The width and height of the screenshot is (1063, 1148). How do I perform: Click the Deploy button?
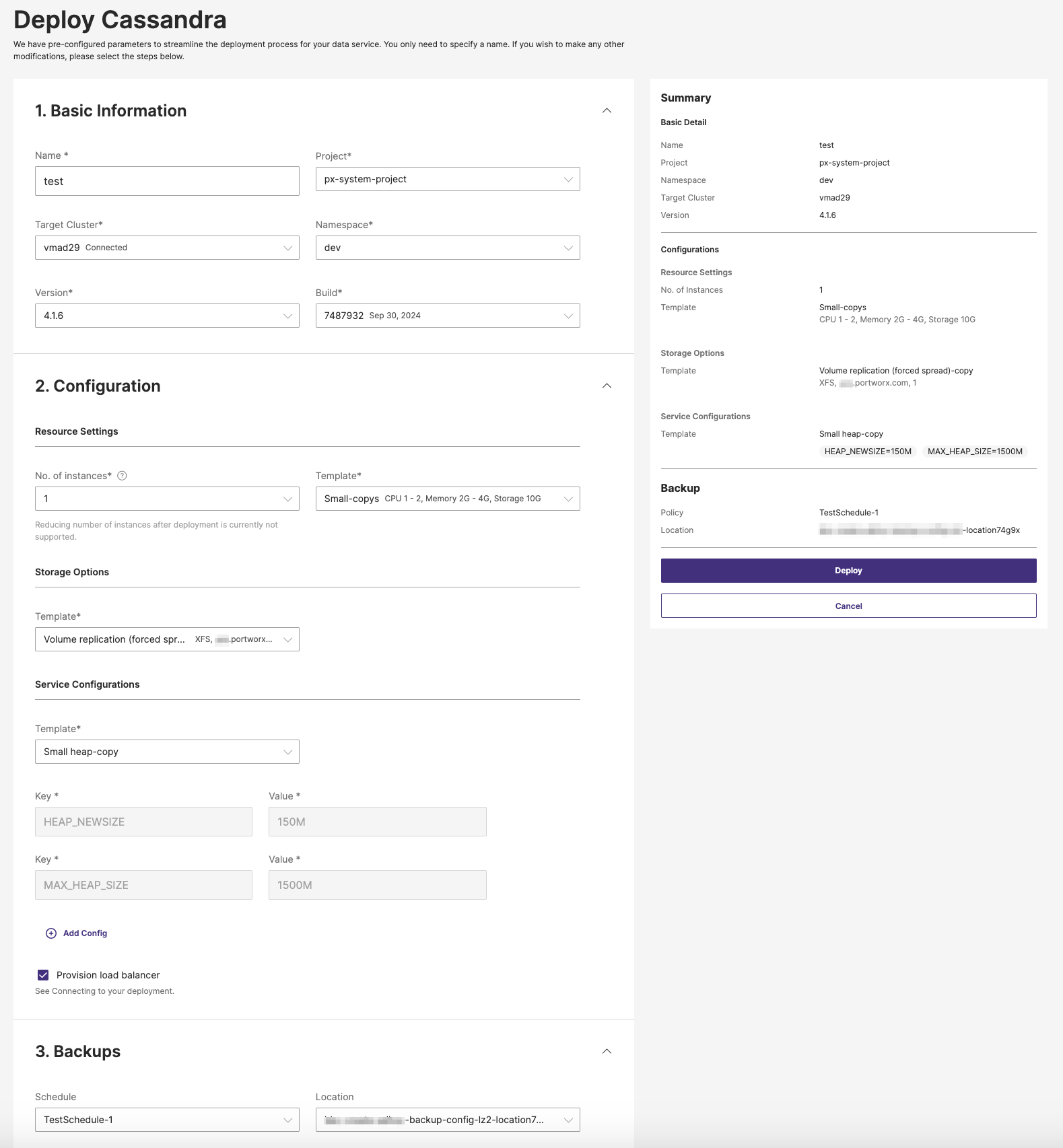coord(848,571)
